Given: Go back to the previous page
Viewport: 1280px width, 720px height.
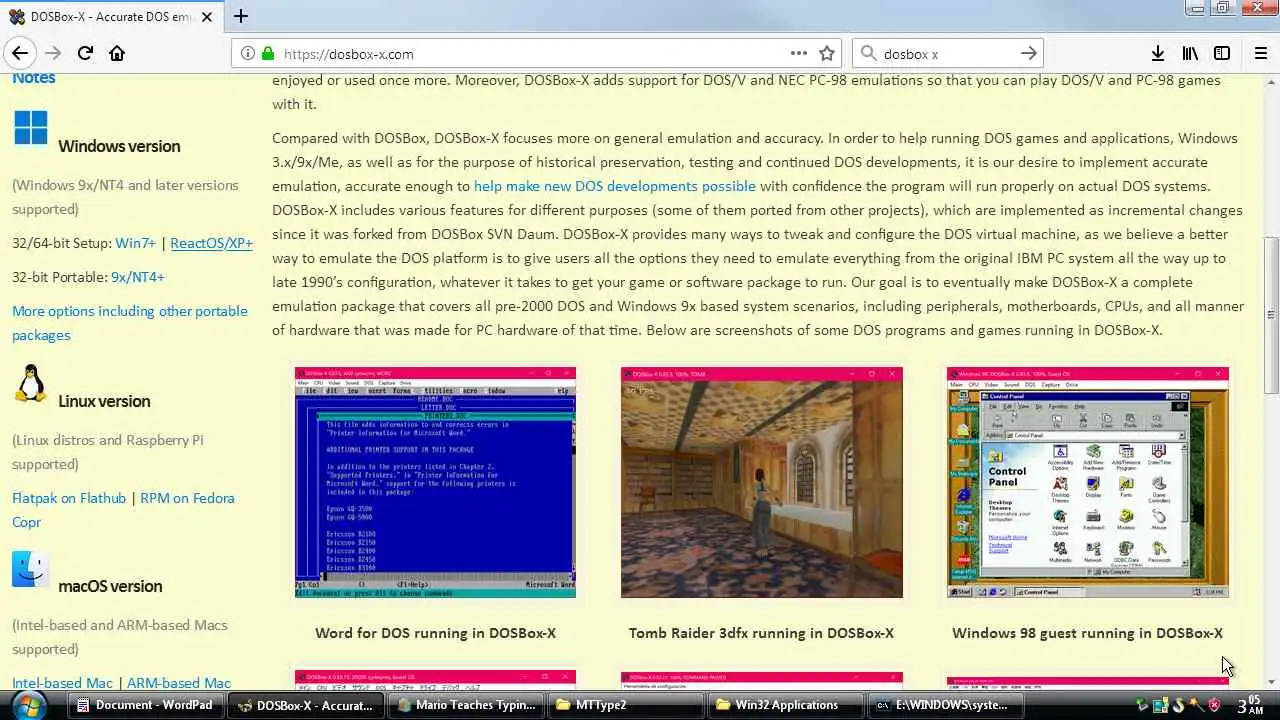Looking at the screenshot, I should 20,53.
